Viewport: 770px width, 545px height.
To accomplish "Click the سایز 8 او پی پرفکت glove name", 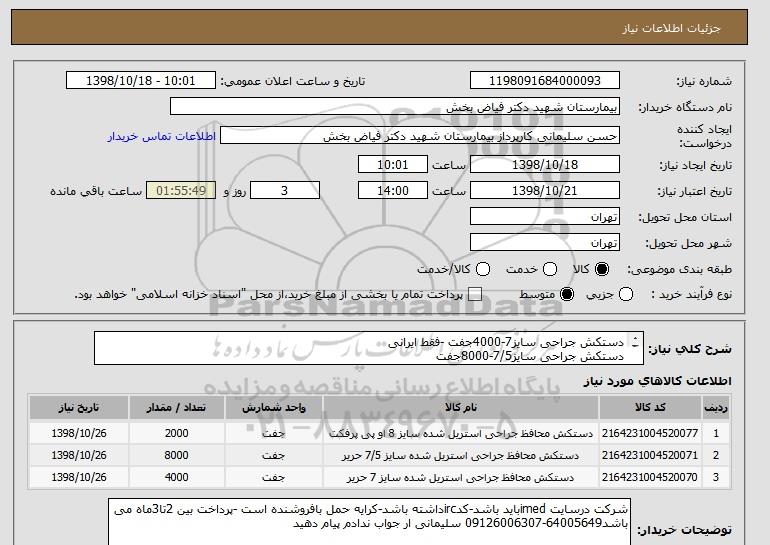I will pyautogui.click(x=461, y=434).
